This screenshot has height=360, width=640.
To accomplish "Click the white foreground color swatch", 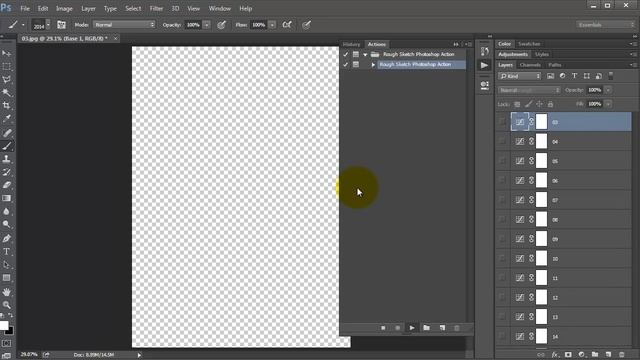I will coord(3,325).
